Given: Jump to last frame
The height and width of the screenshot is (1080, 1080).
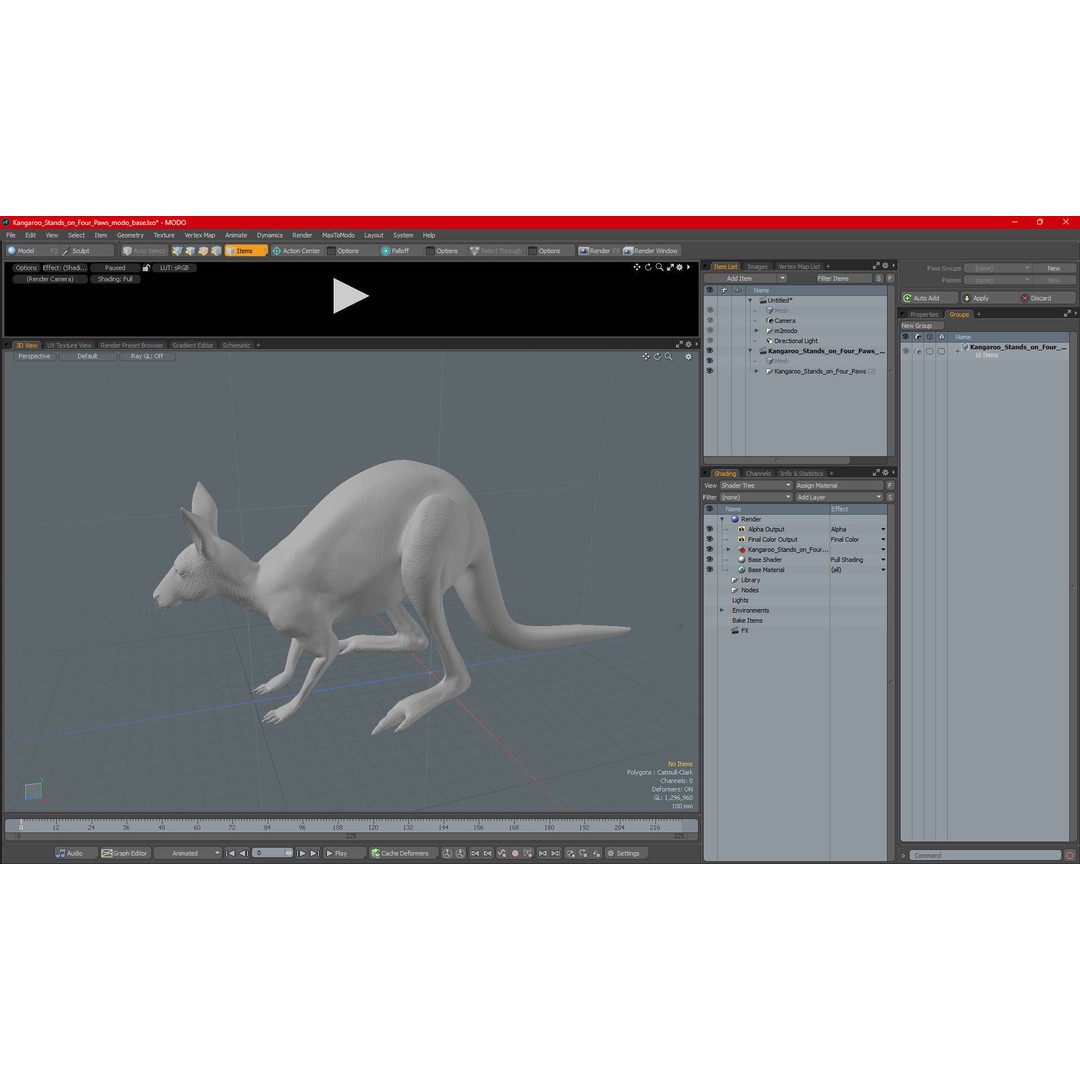Looking at the screenshot, I should pos(314,853).
